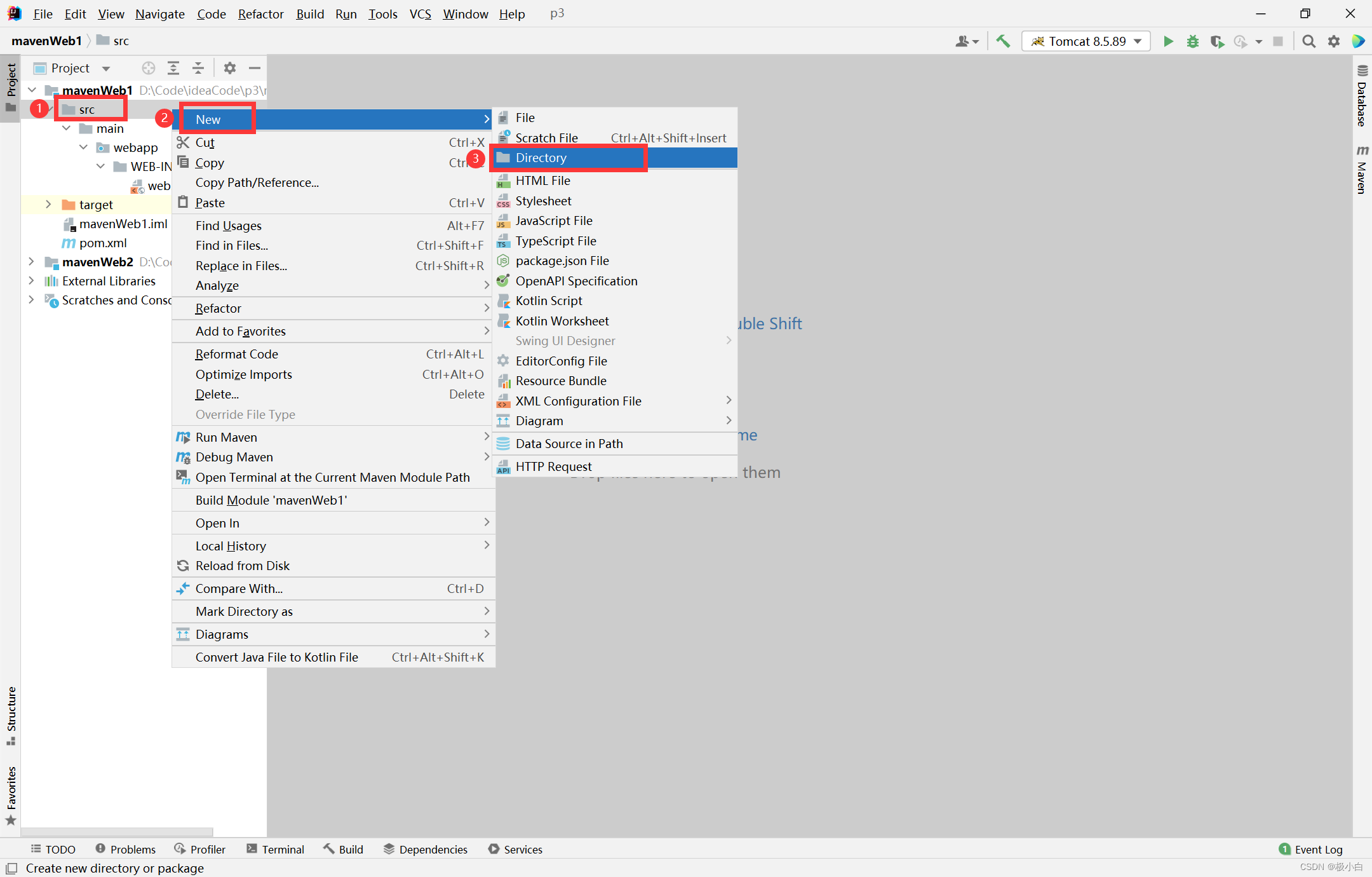Click src breadcrumb in navigation bar
The image size is (1372, 877).
113,41
